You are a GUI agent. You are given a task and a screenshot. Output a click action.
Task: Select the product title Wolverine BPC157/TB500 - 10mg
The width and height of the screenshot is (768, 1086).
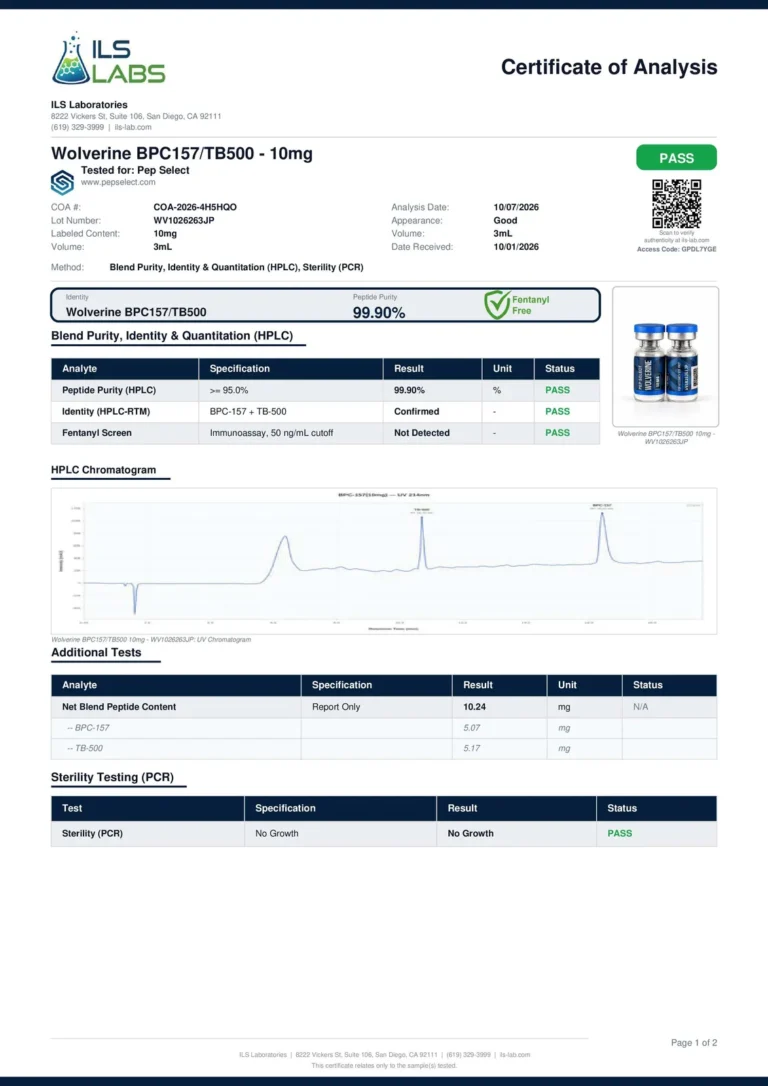pos(181,153)
